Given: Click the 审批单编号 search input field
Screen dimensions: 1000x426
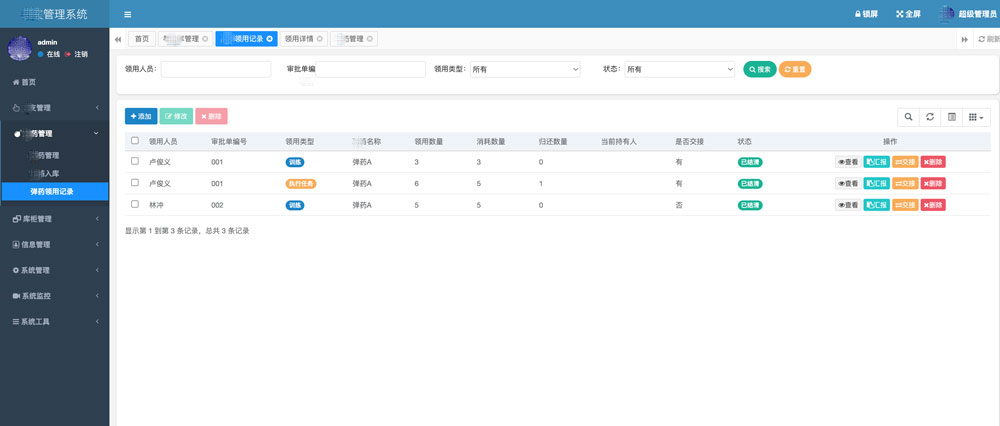Looking at the screenshot, I should [x=371, y=69].
